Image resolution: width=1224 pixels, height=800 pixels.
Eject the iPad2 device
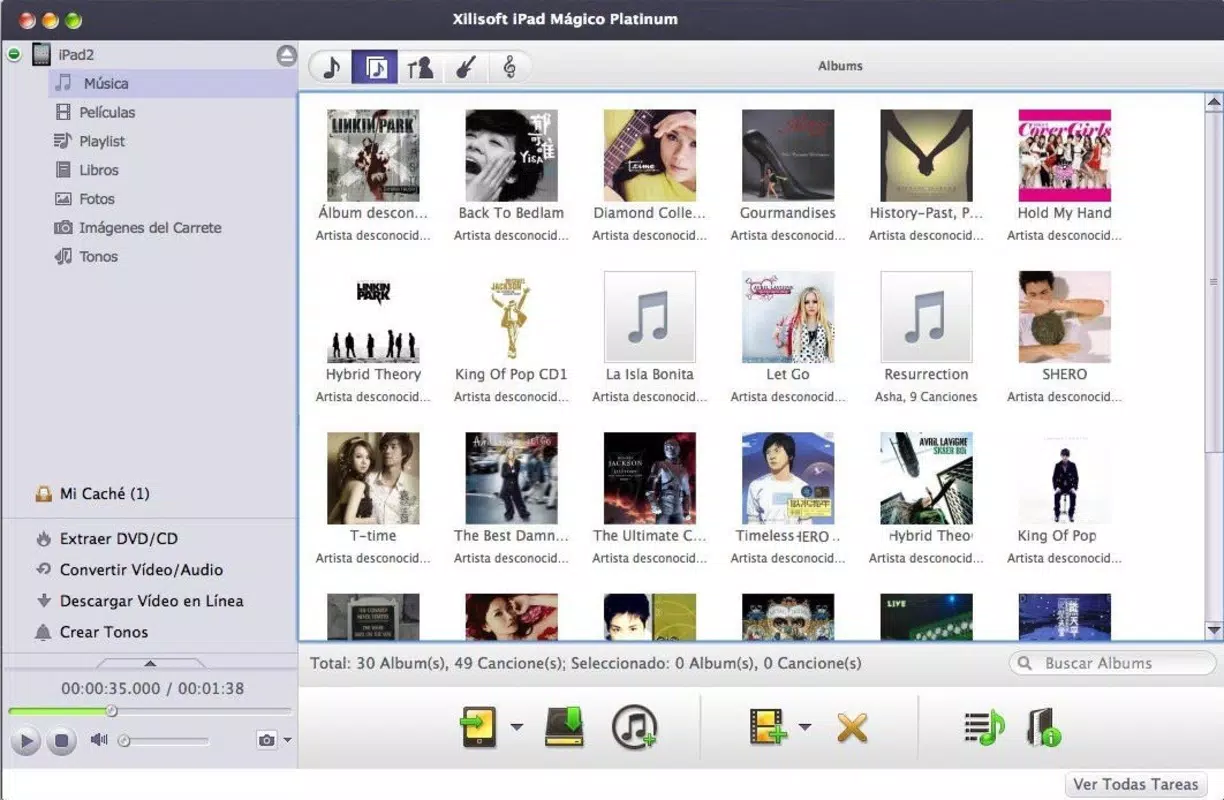[x=287, y=55]
